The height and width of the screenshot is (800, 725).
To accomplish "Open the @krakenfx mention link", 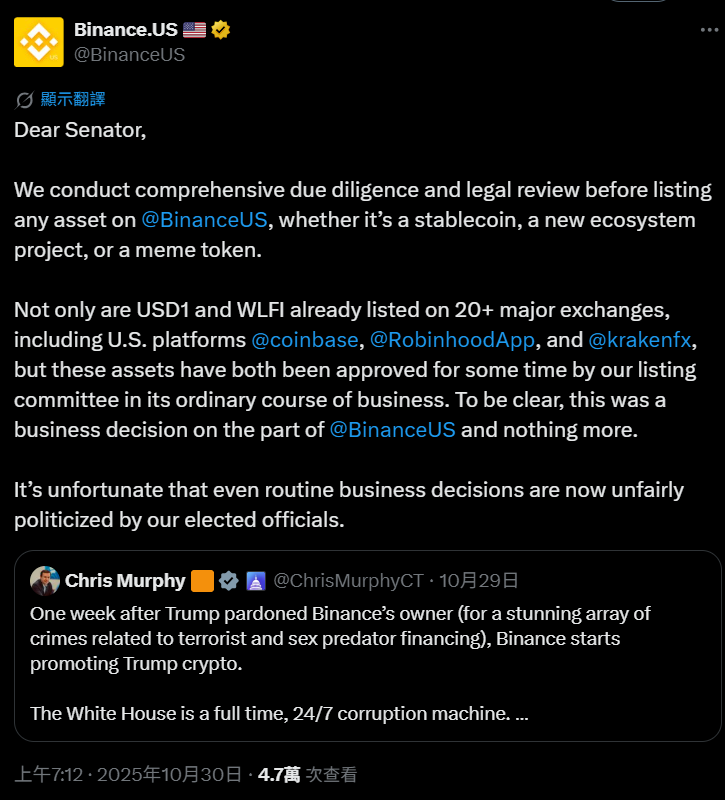I will pos(640,340).
